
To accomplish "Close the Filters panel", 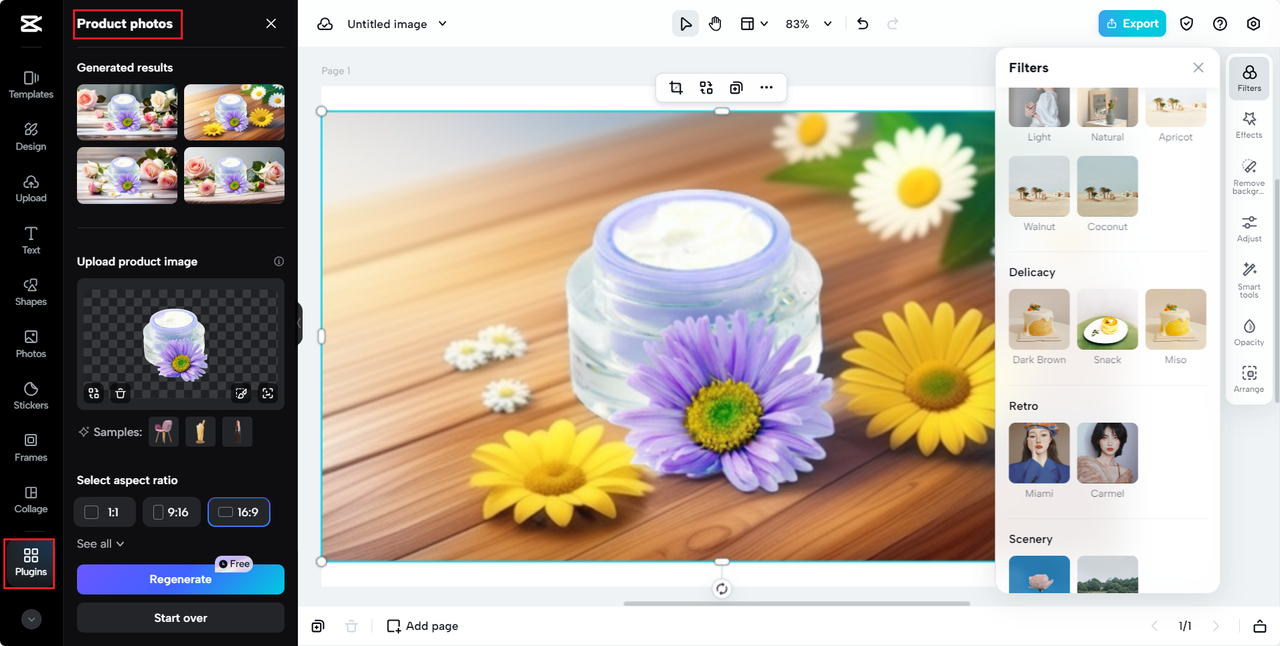I will (x=1198, y=68).
